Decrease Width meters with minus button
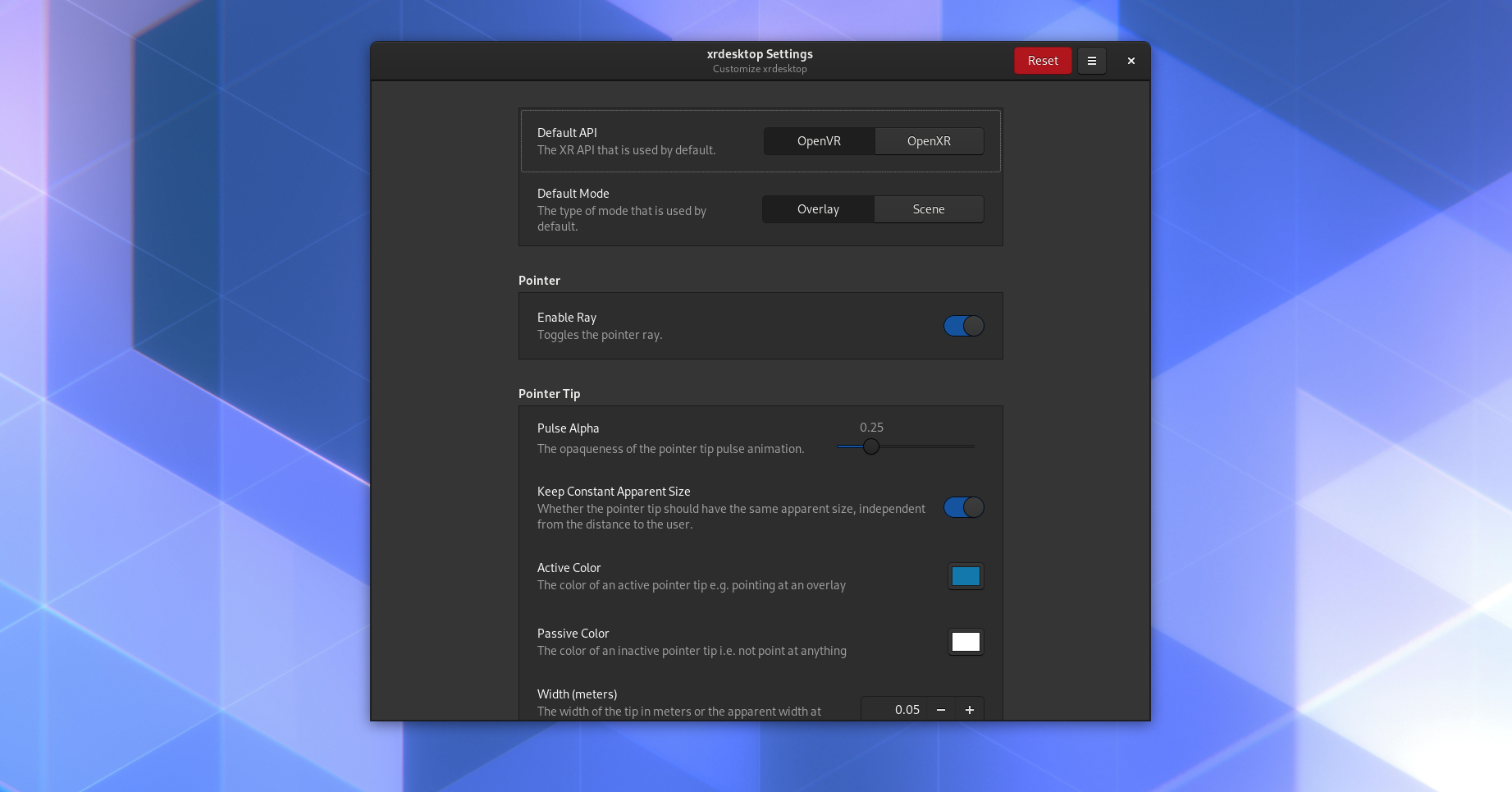This screenshot has height=792, width=1512. [x=941, y=710]
